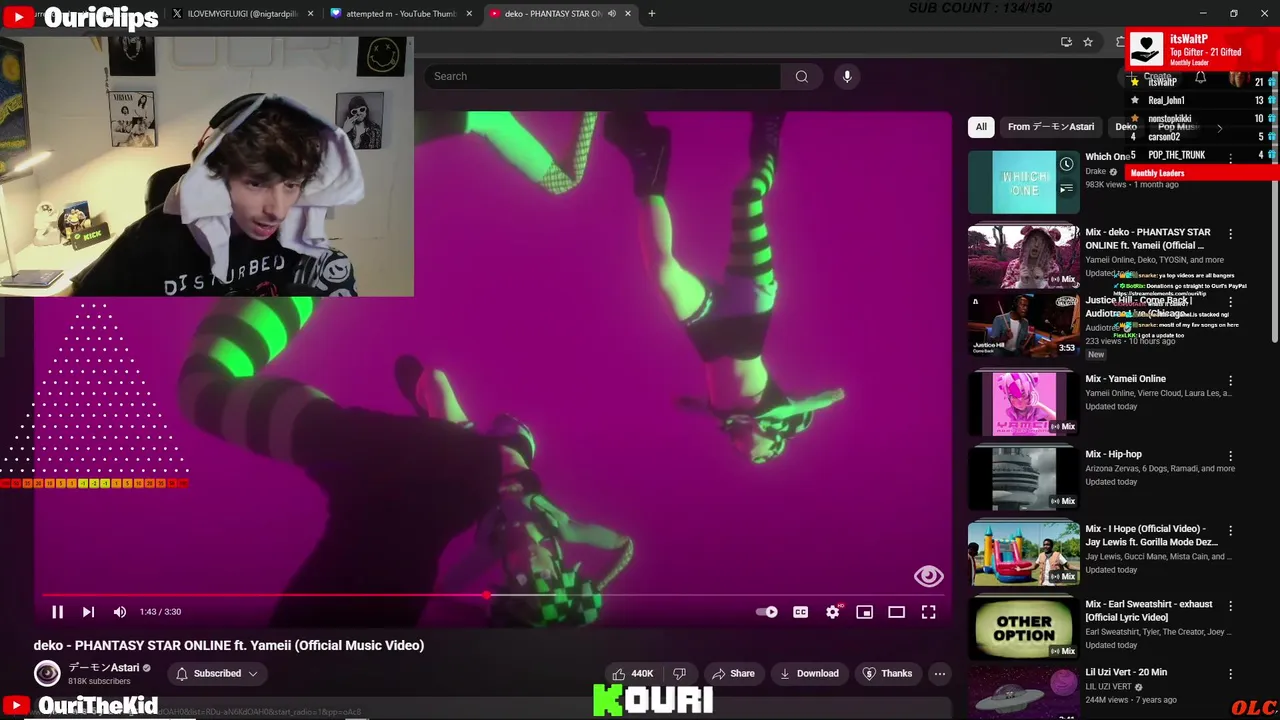
Task: Open options for Mix - I Hope
Action: point(1231,531)
